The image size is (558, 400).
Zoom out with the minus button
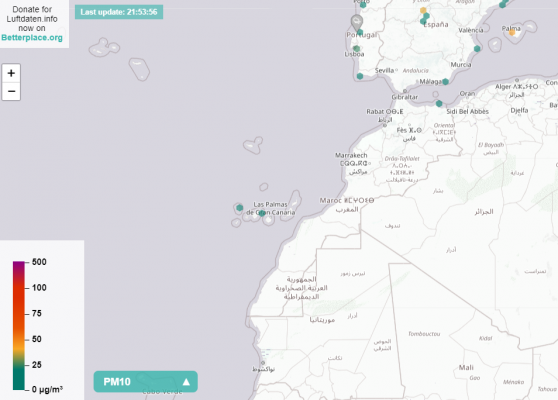point(11,91)
